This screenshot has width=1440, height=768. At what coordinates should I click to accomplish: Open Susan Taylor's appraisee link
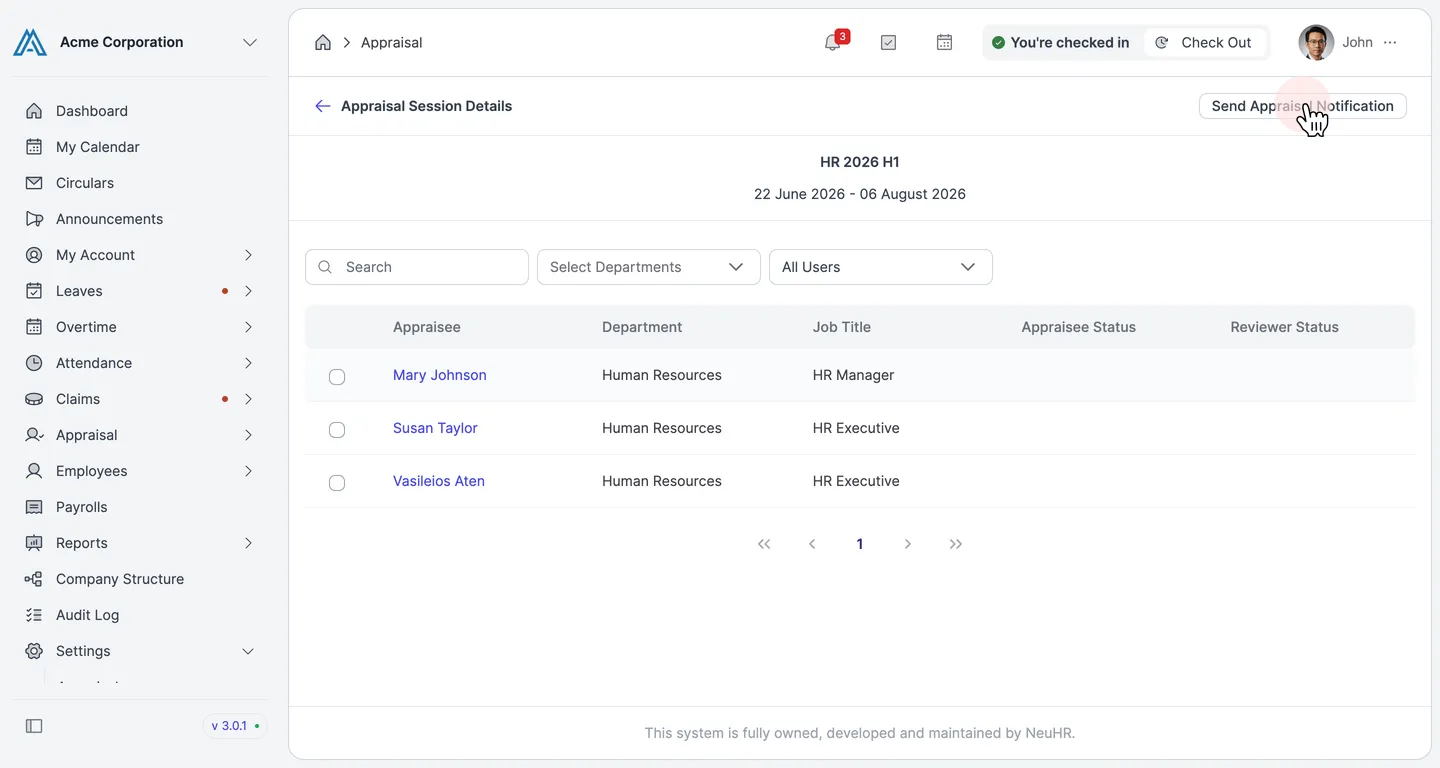click(435, 428)
